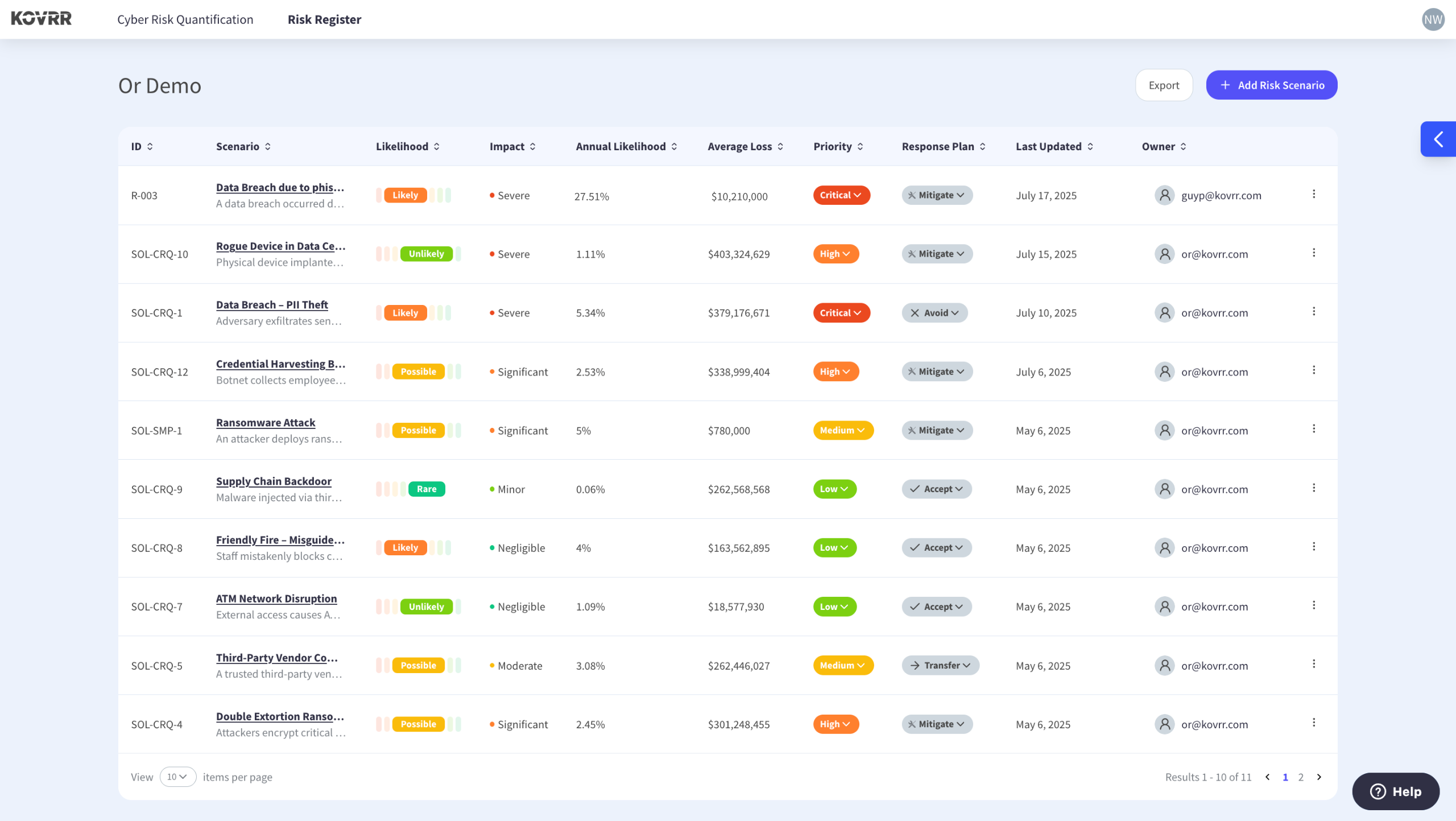Screen dimensions: 1456x821
Task: Open Ransomware Attack scenario link
Action: click(265, 422)
